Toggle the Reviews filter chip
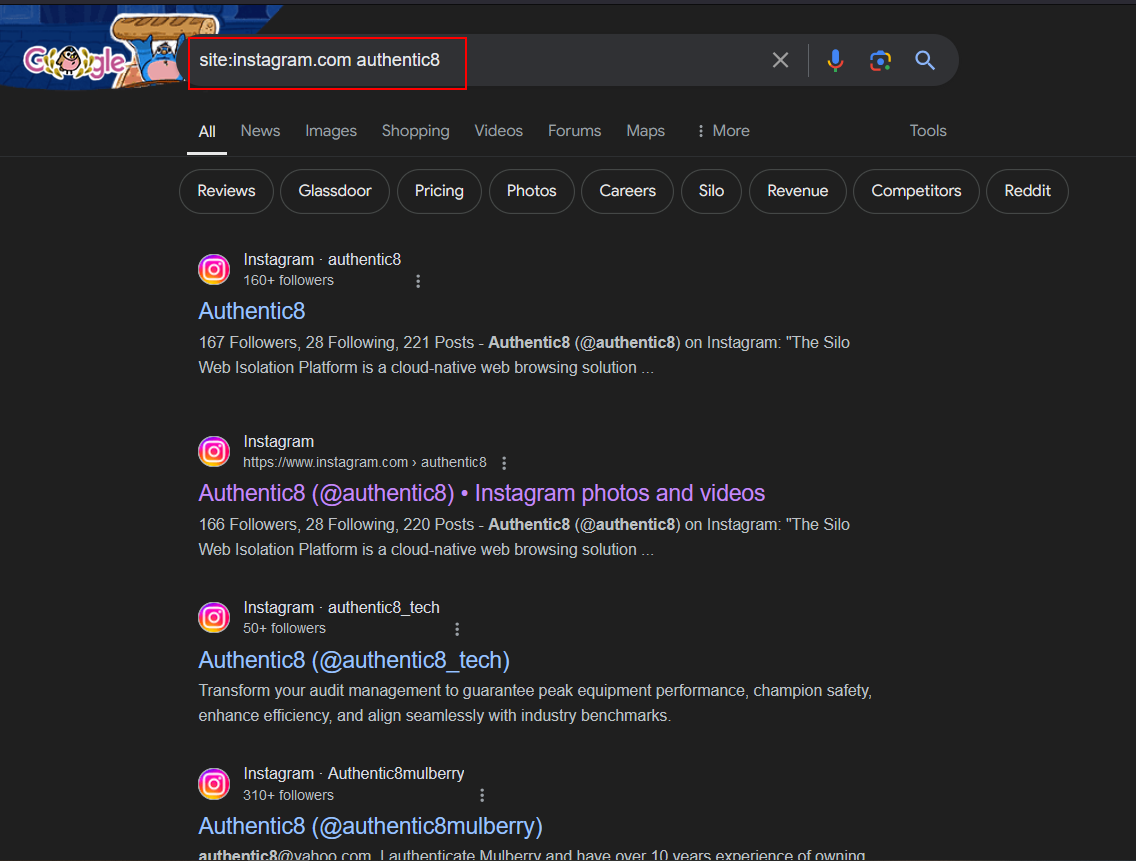This screenshot has height=861, width=1136. [226, 191]
